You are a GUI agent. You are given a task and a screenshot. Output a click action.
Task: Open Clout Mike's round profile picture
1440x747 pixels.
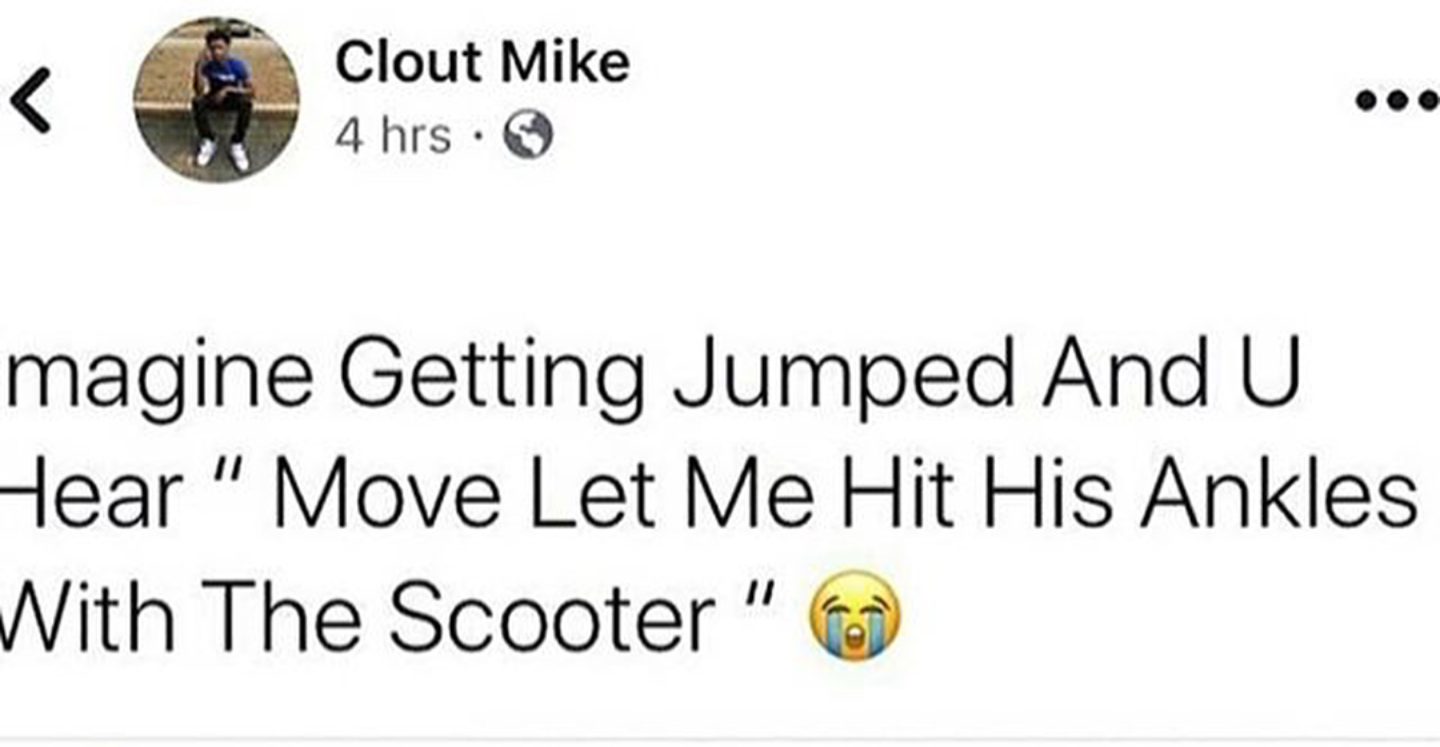216,100
